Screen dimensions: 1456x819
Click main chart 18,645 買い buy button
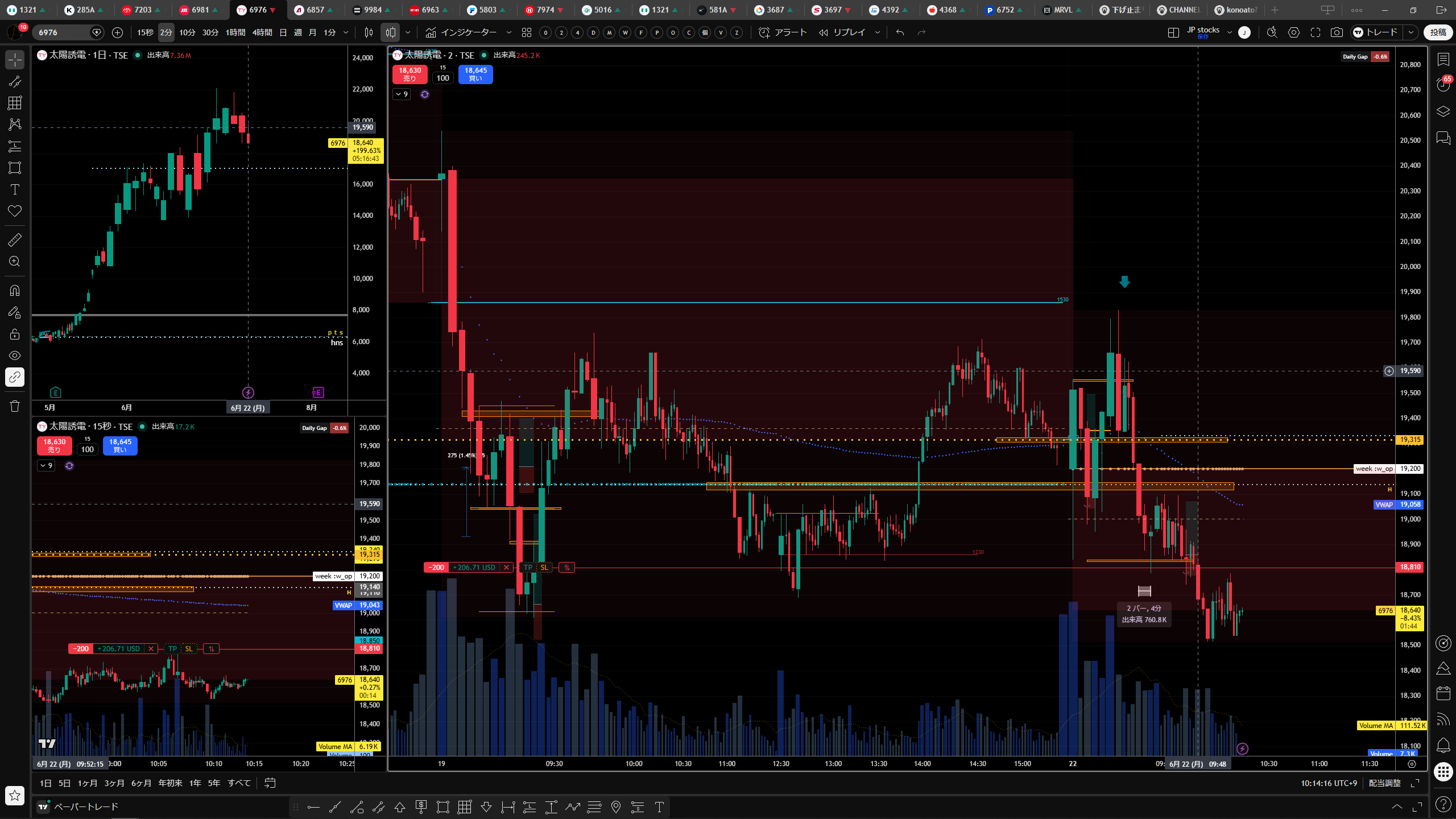click(475, 75)
